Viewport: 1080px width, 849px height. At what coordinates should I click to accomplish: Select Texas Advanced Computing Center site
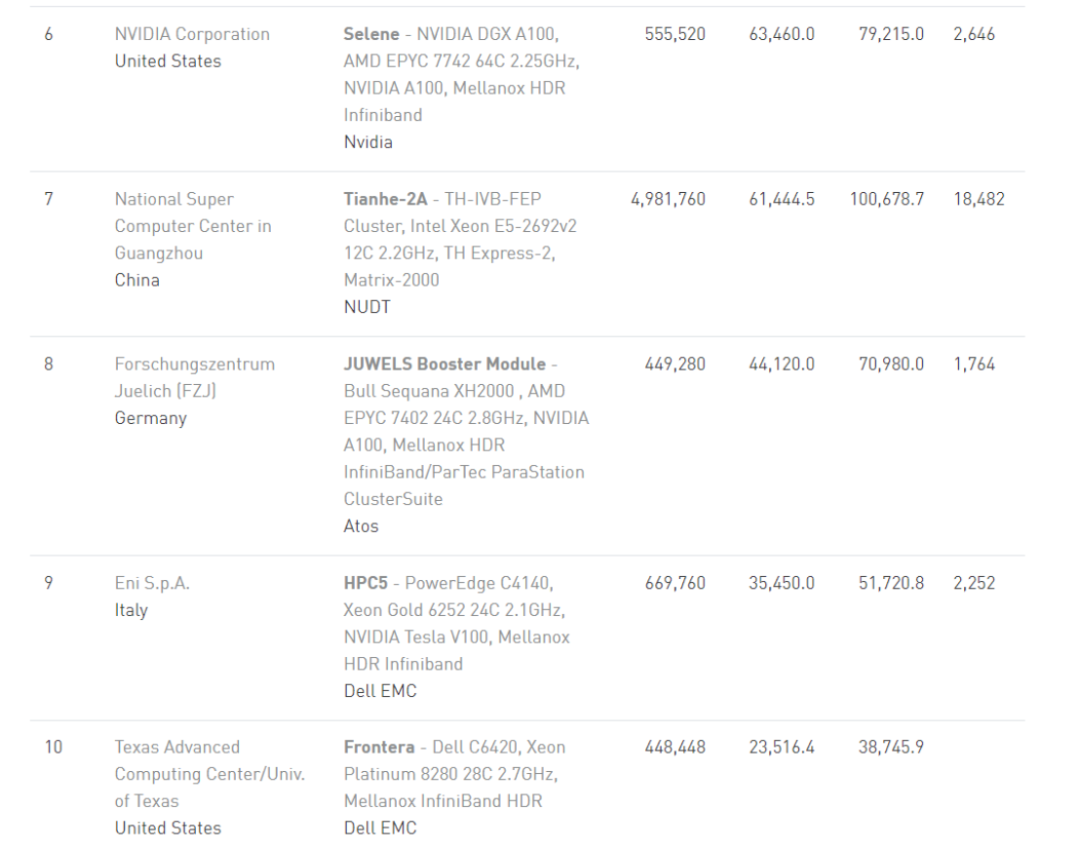(x=209, y=774)
